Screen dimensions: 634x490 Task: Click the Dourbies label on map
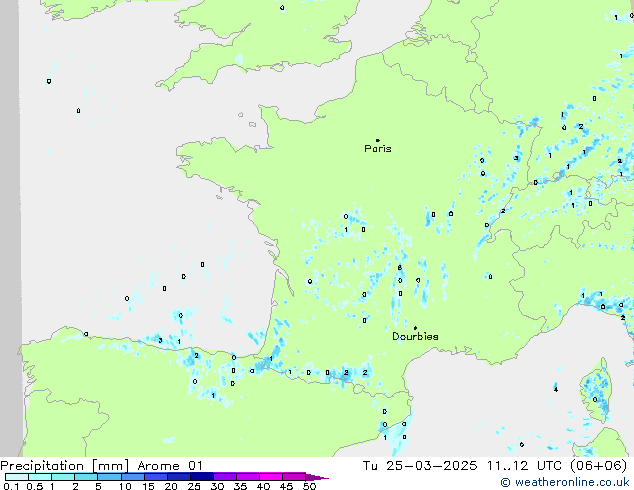pos(415,337)
